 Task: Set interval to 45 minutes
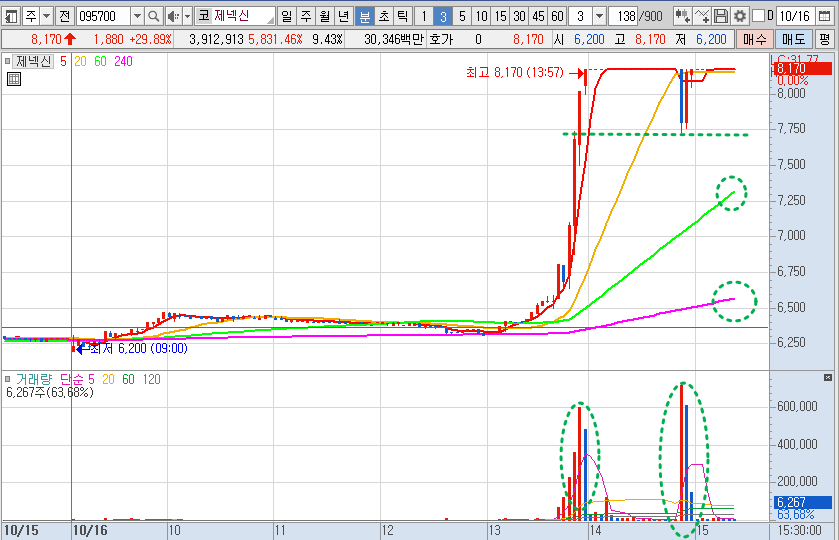pos(538,16)
